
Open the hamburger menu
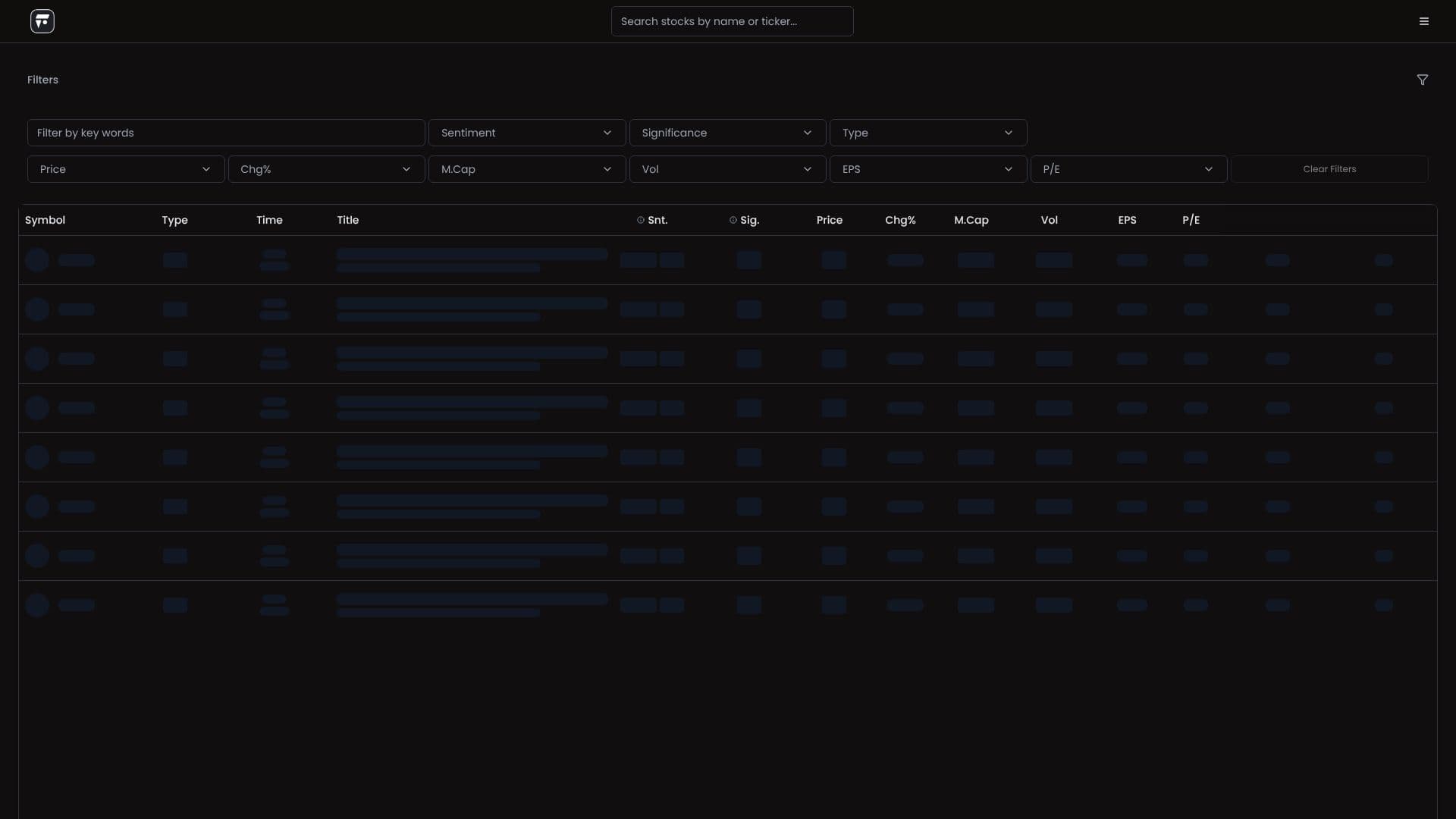[1424, 21]
